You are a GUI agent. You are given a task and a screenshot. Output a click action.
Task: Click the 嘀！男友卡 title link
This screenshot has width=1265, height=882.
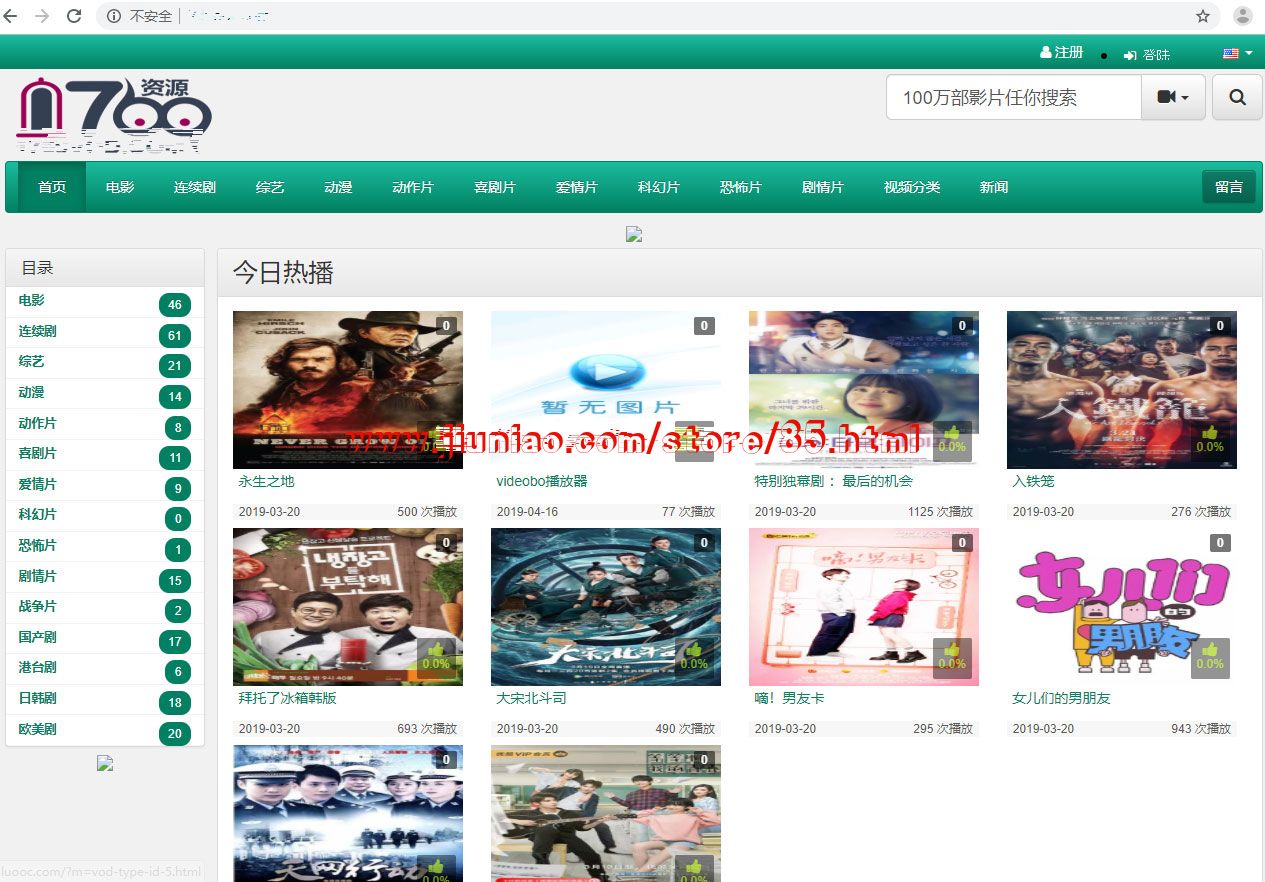790,699
